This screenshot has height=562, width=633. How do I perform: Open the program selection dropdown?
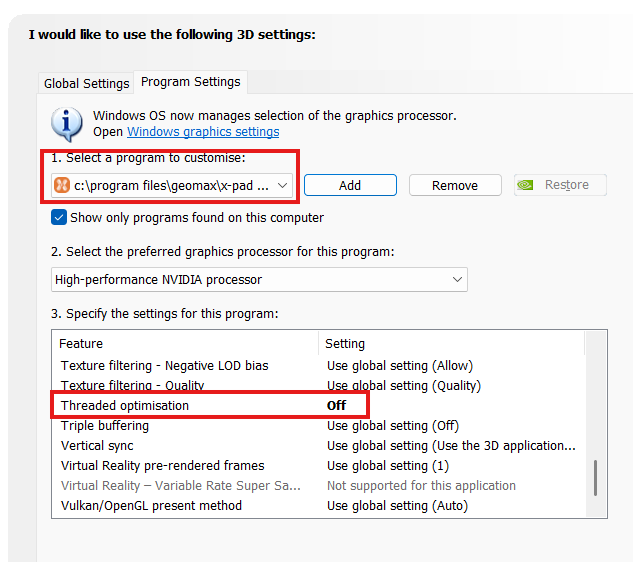[x=283, y=185]
